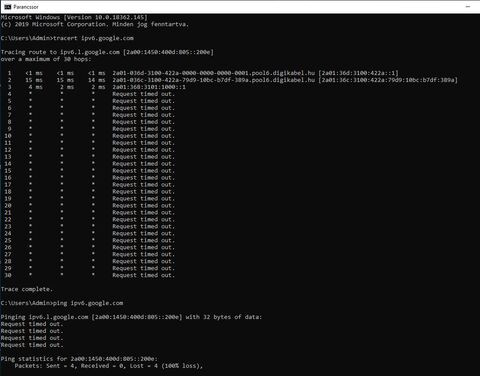
Task: Click the 'over a maximum of 30 hops' line
Action: (x=46, y=59)
